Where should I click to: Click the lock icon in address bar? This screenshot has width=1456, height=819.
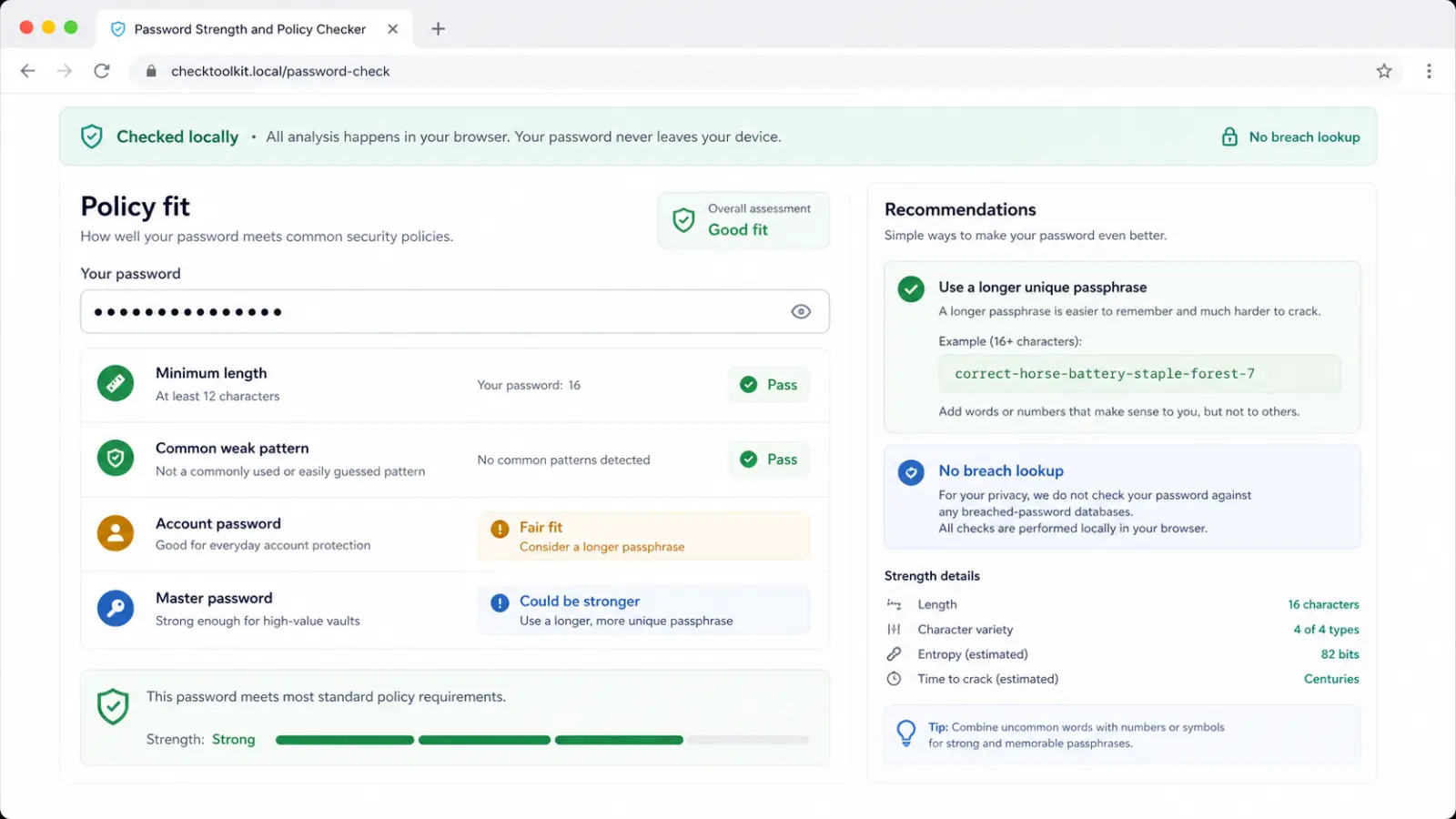click(151, 71)
